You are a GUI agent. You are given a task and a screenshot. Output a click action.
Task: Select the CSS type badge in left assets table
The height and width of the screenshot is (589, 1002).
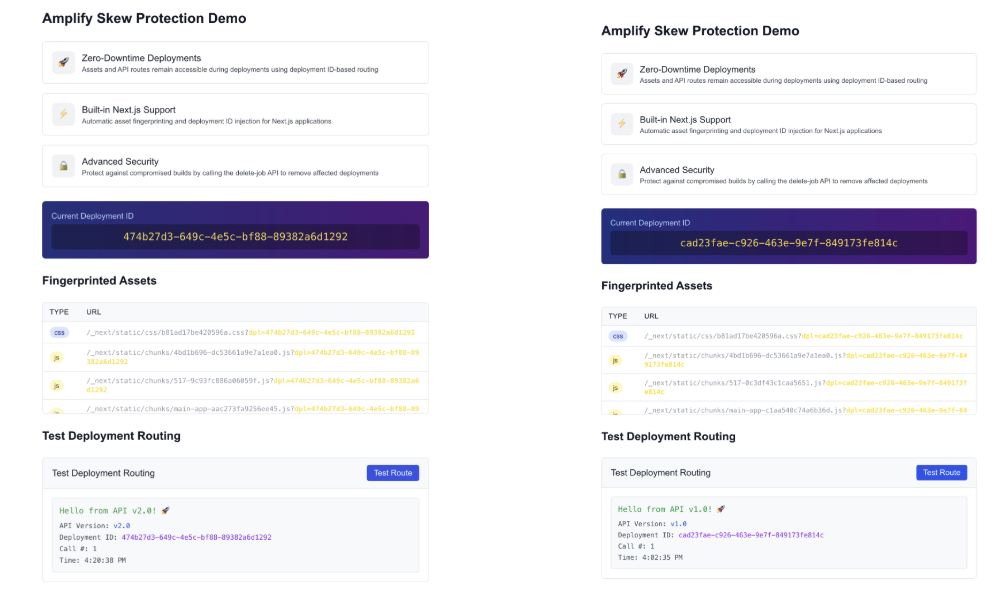61,332
